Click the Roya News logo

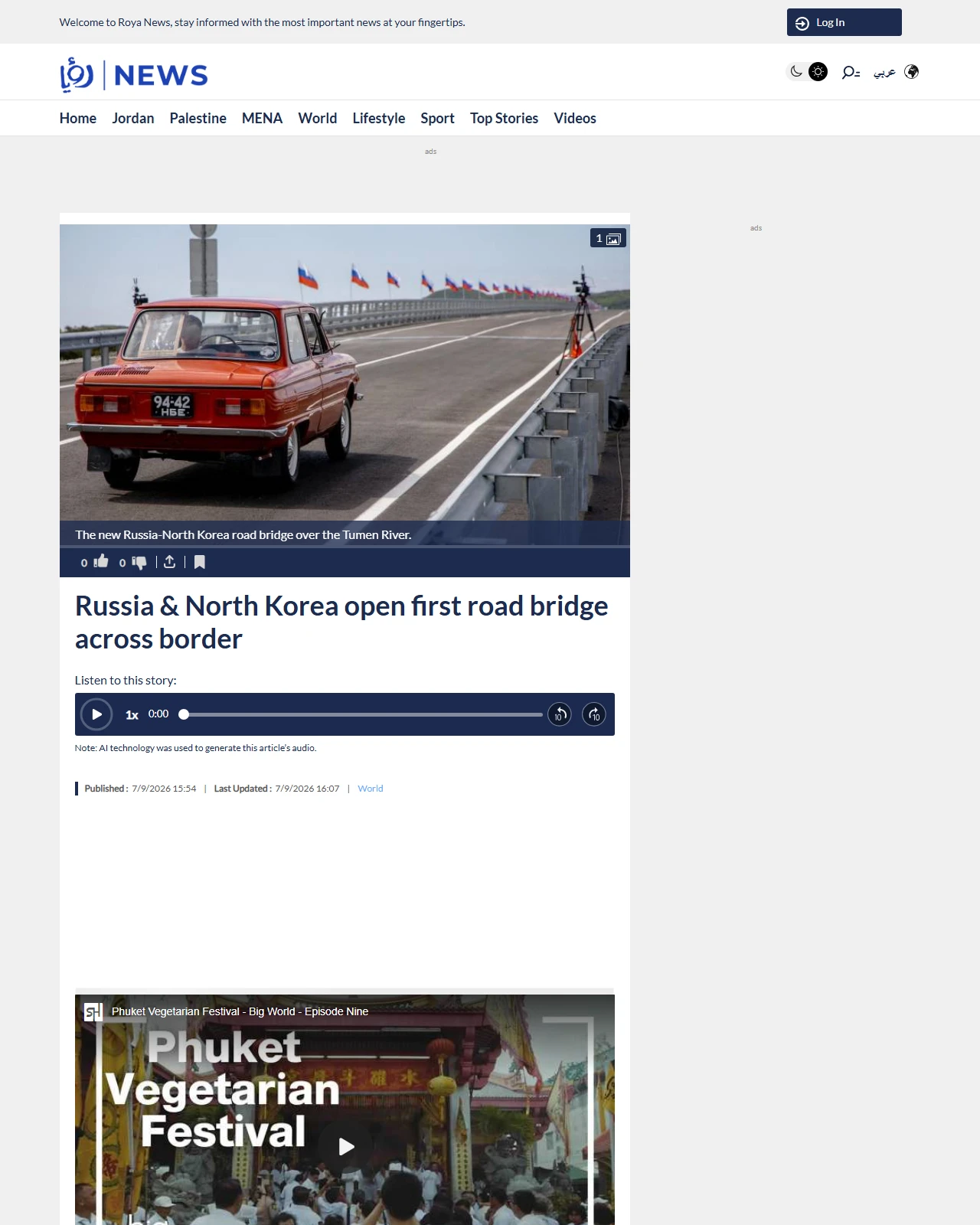(x=134, y=74)
